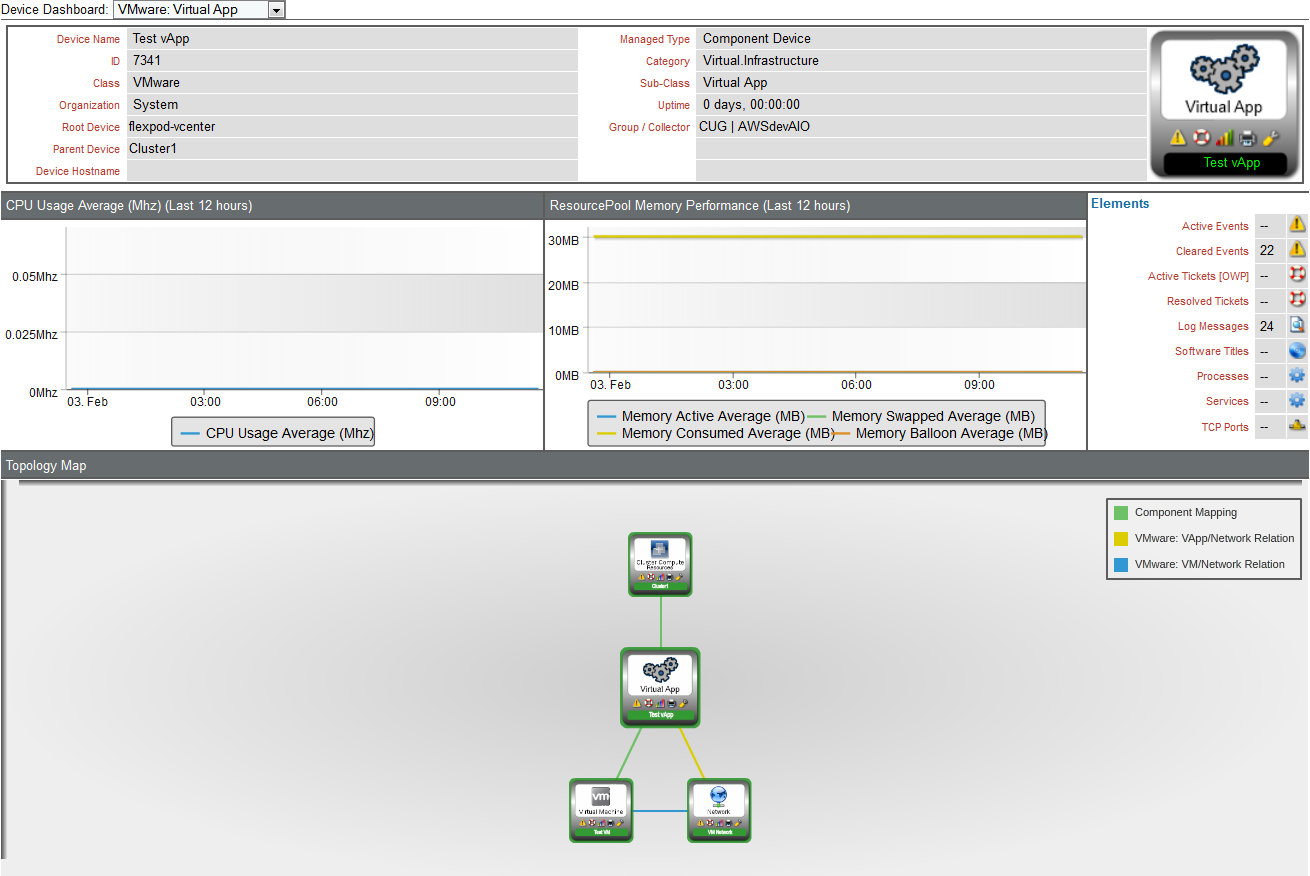Click wrench icon on topology Virtual App node
Screen dimensions: 1310x876
[x=682, y=703]
